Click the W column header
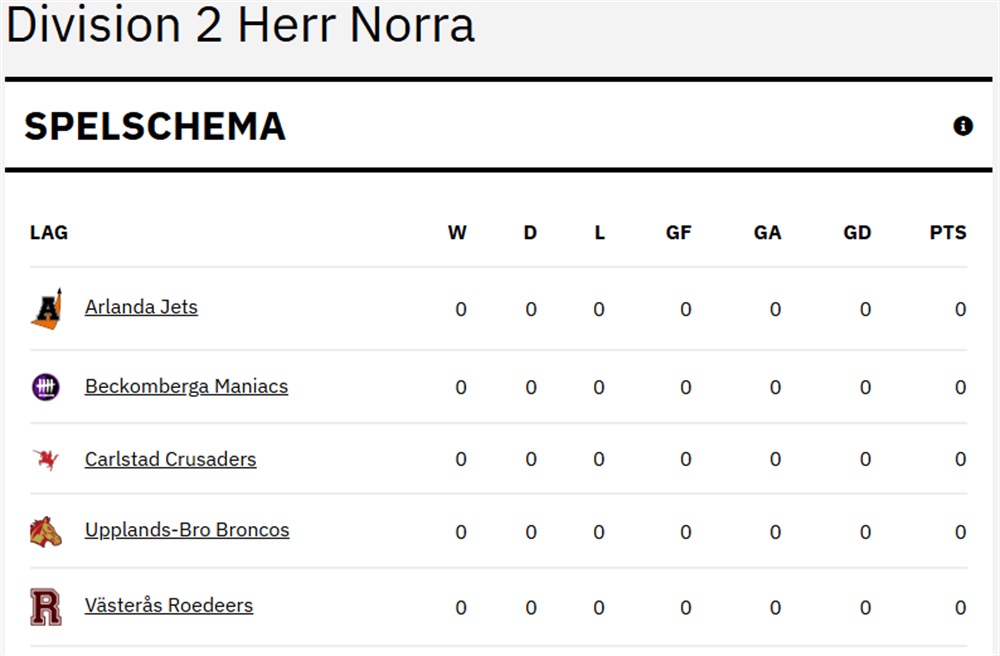This screenshot has width=1000, height=656. click(x=457, y=233)
